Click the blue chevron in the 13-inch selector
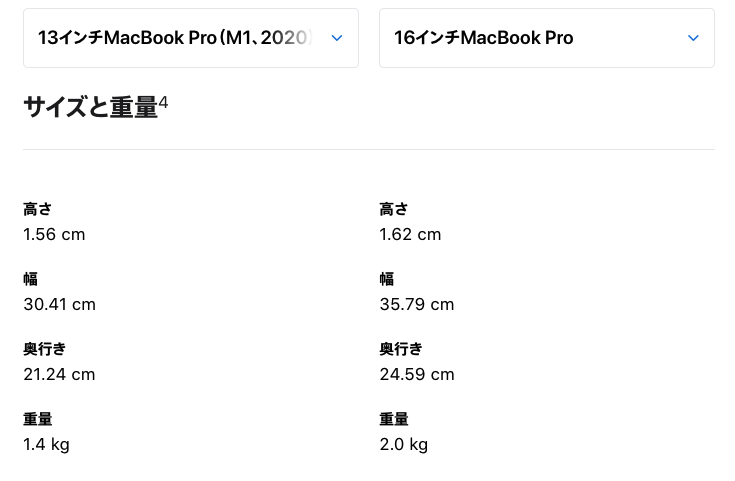Image resolution: width=735 pixels, height=481 pixels. [337, 38]
